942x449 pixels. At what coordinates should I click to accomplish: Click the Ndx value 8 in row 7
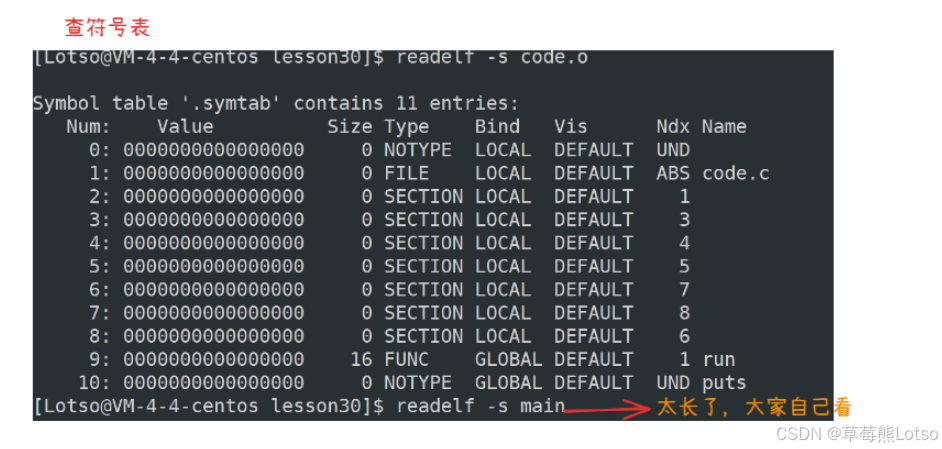684,313
